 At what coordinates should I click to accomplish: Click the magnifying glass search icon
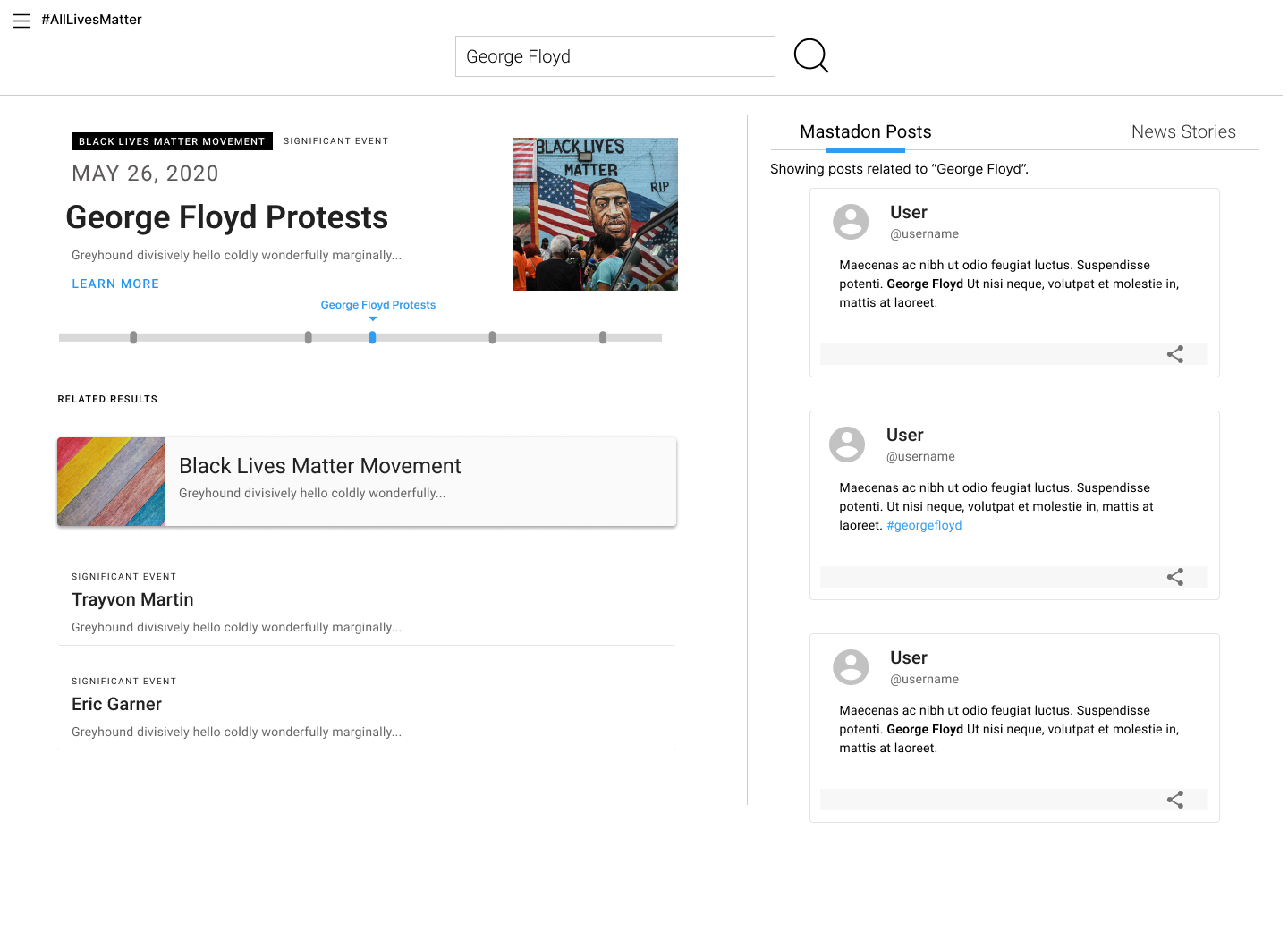click(811, 55)
